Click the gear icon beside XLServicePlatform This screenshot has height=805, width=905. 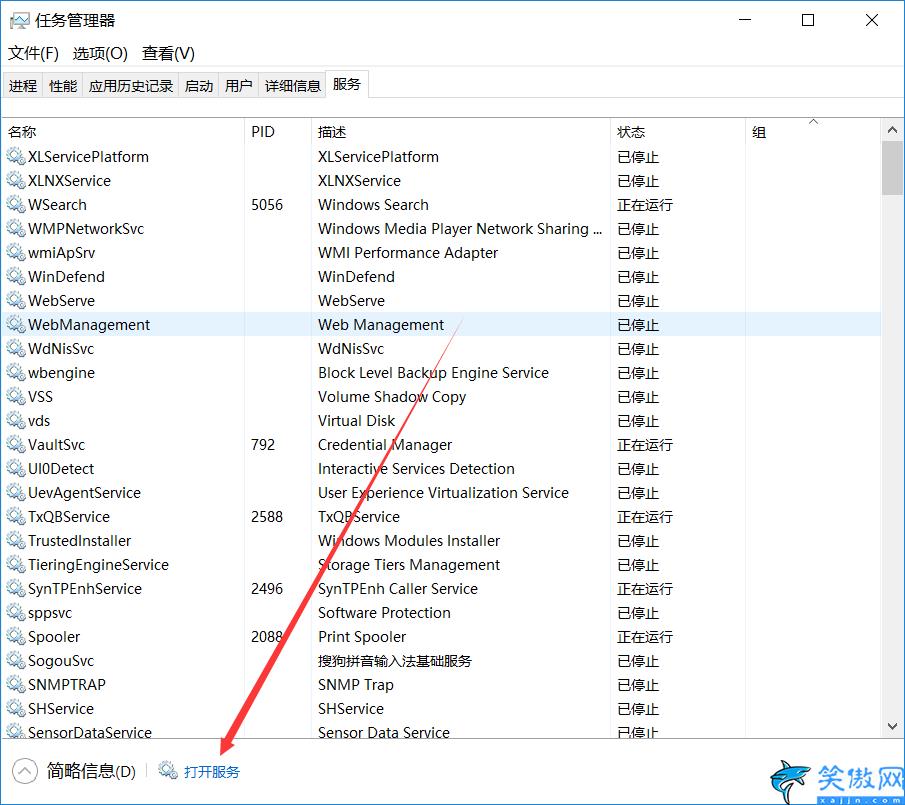tap(16, 156)
